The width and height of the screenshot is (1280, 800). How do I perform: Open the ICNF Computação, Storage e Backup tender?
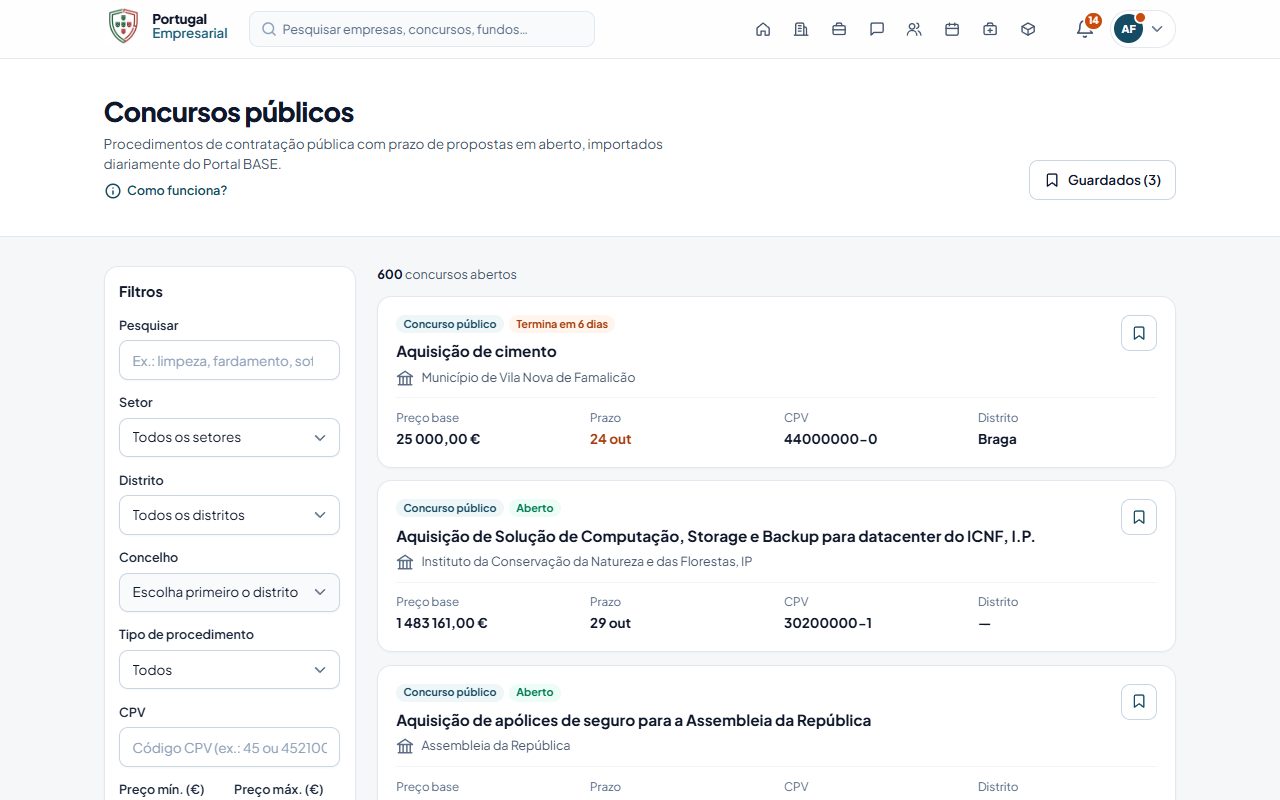(x=715, y=536)
